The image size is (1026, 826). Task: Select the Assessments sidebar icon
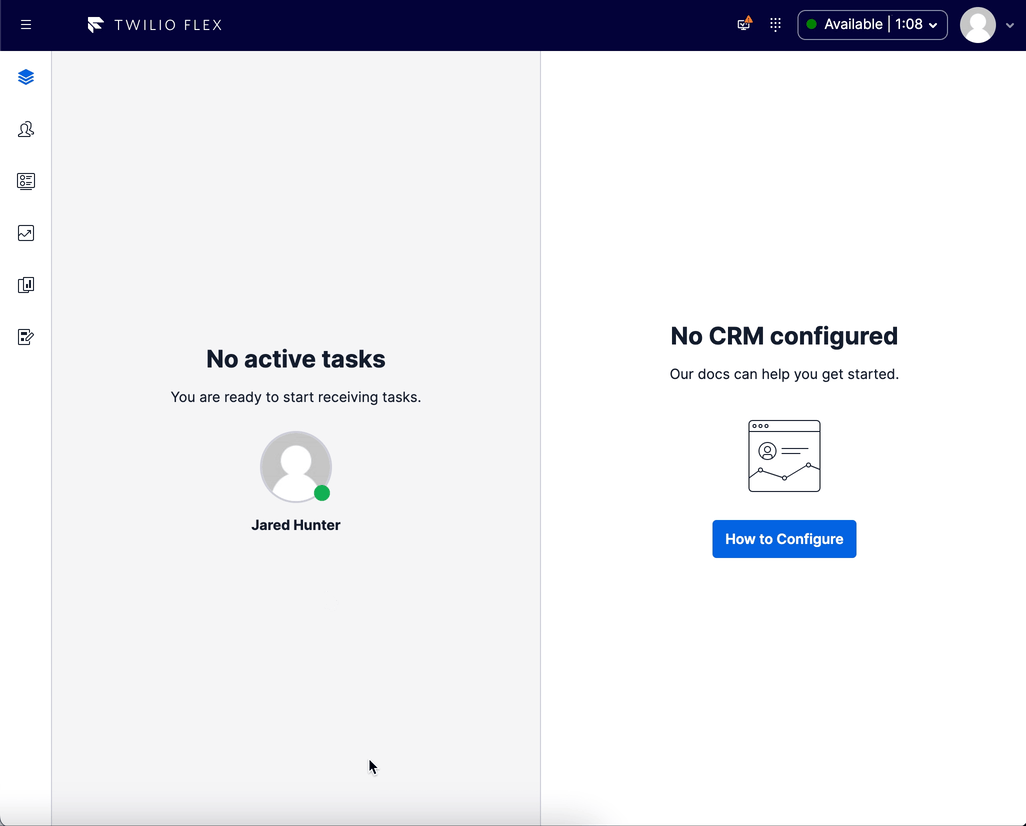[x=25, y=337]
